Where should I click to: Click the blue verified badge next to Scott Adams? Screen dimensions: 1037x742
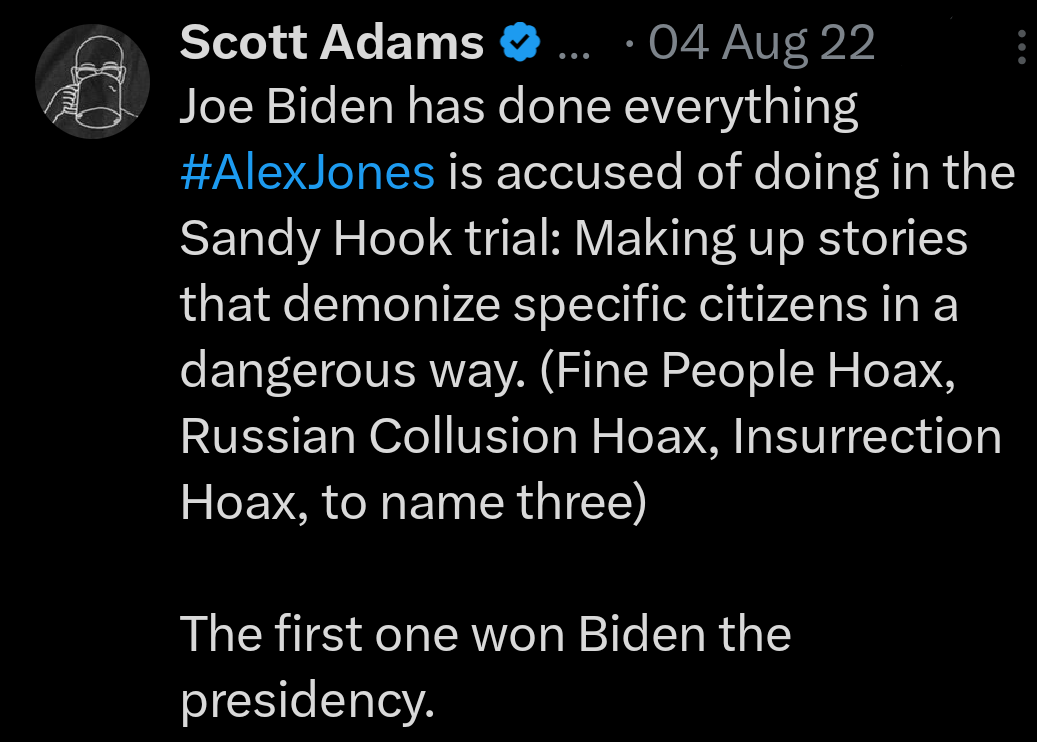519,42
